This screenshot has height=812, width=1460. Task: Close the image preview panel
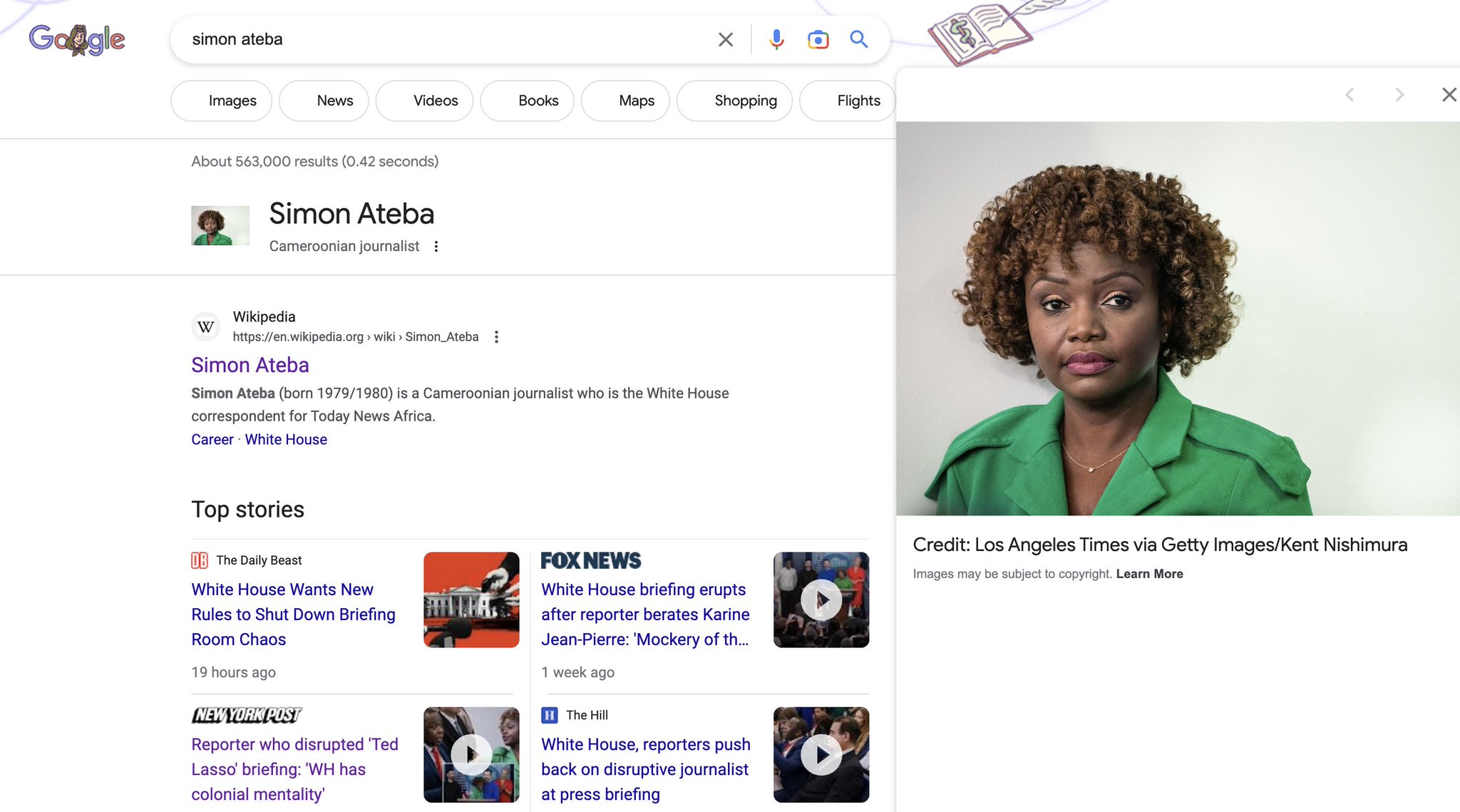[1449, 94]
